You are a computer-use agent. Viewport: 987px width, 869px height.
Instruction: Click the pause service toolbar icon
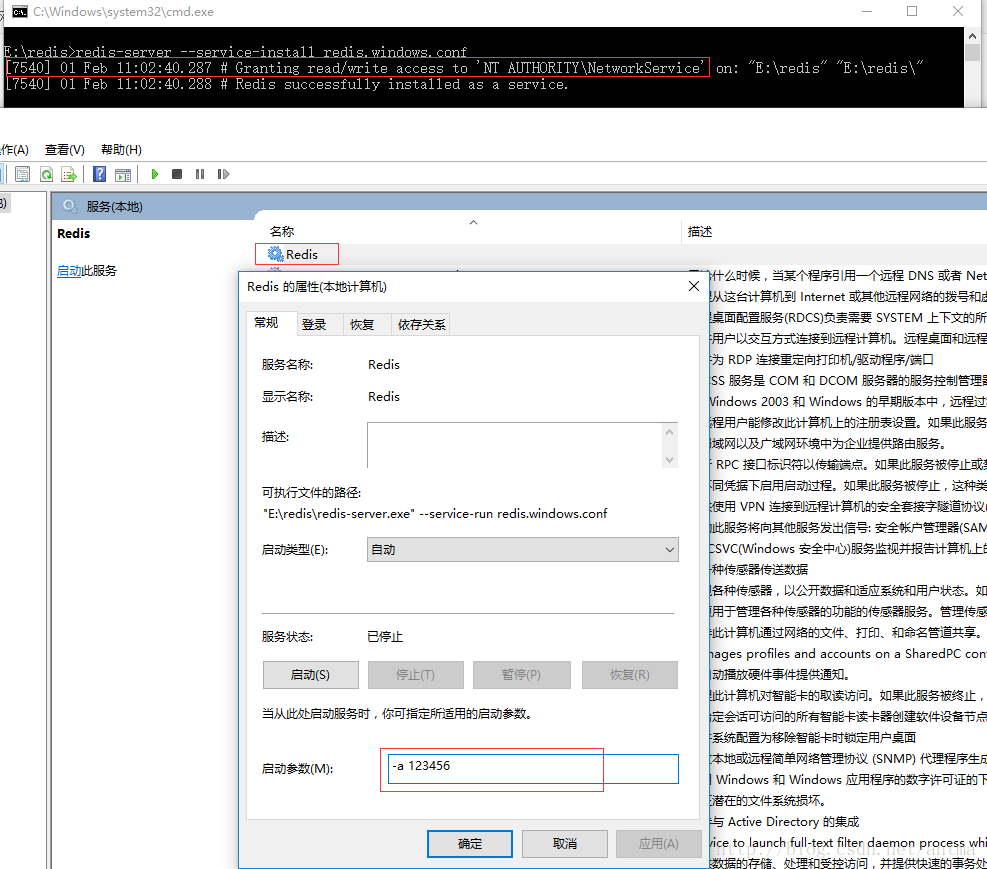(x=200, y=174)
